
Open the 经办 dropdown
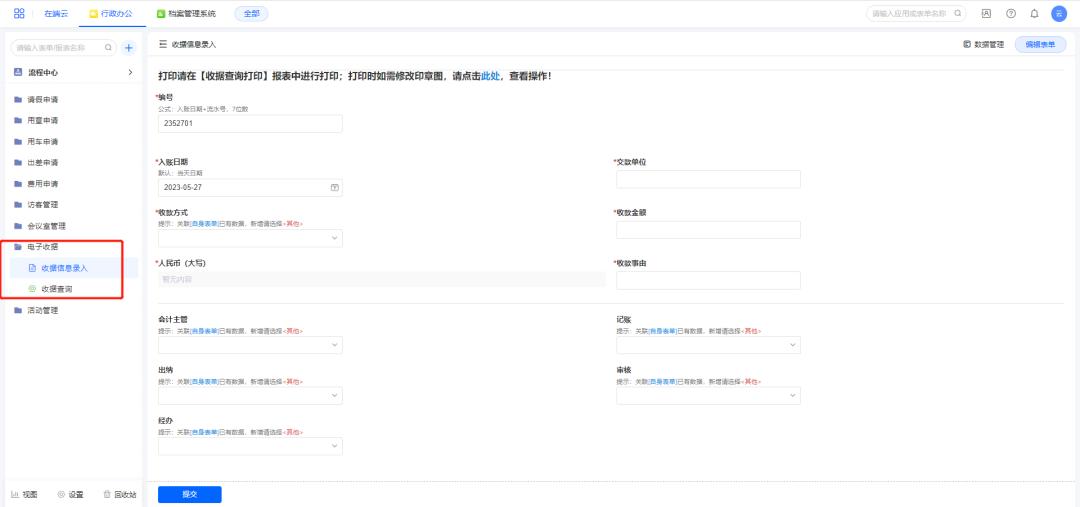coord(250,446)
